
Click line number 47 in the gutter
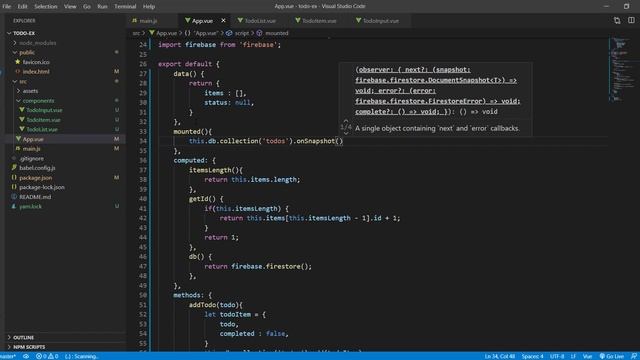pyautogui.click(x=143, y=267)
